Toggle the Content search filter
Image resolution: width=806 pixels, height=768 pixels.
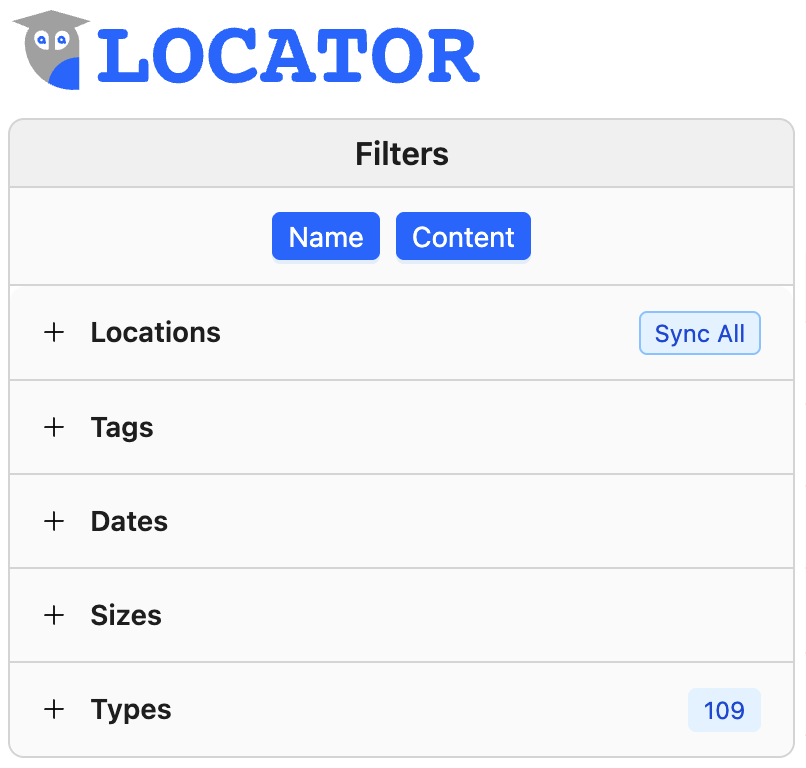463,236
